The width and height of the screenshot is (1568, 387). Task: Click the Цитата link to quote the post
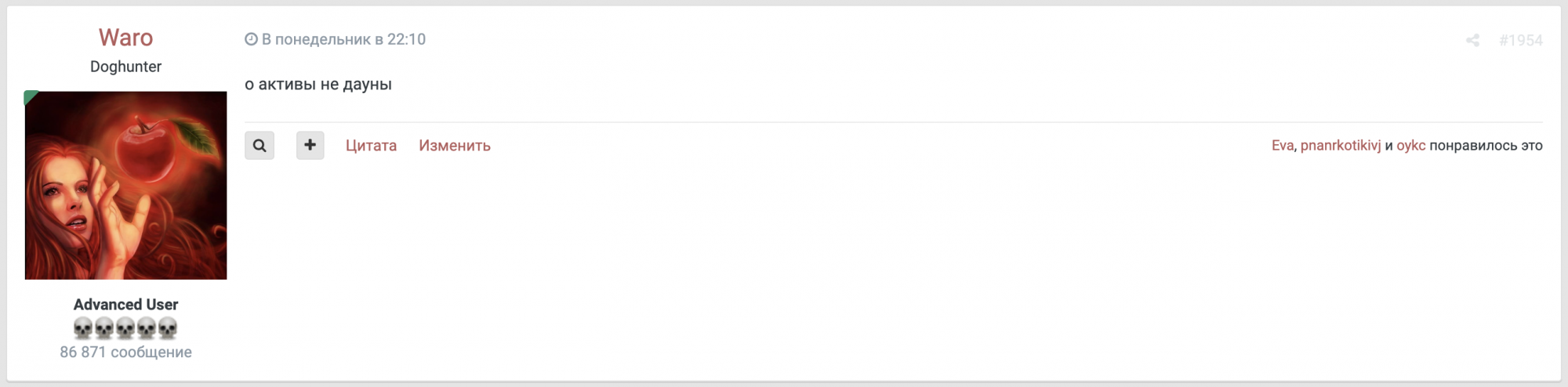[x=371, y=146]
